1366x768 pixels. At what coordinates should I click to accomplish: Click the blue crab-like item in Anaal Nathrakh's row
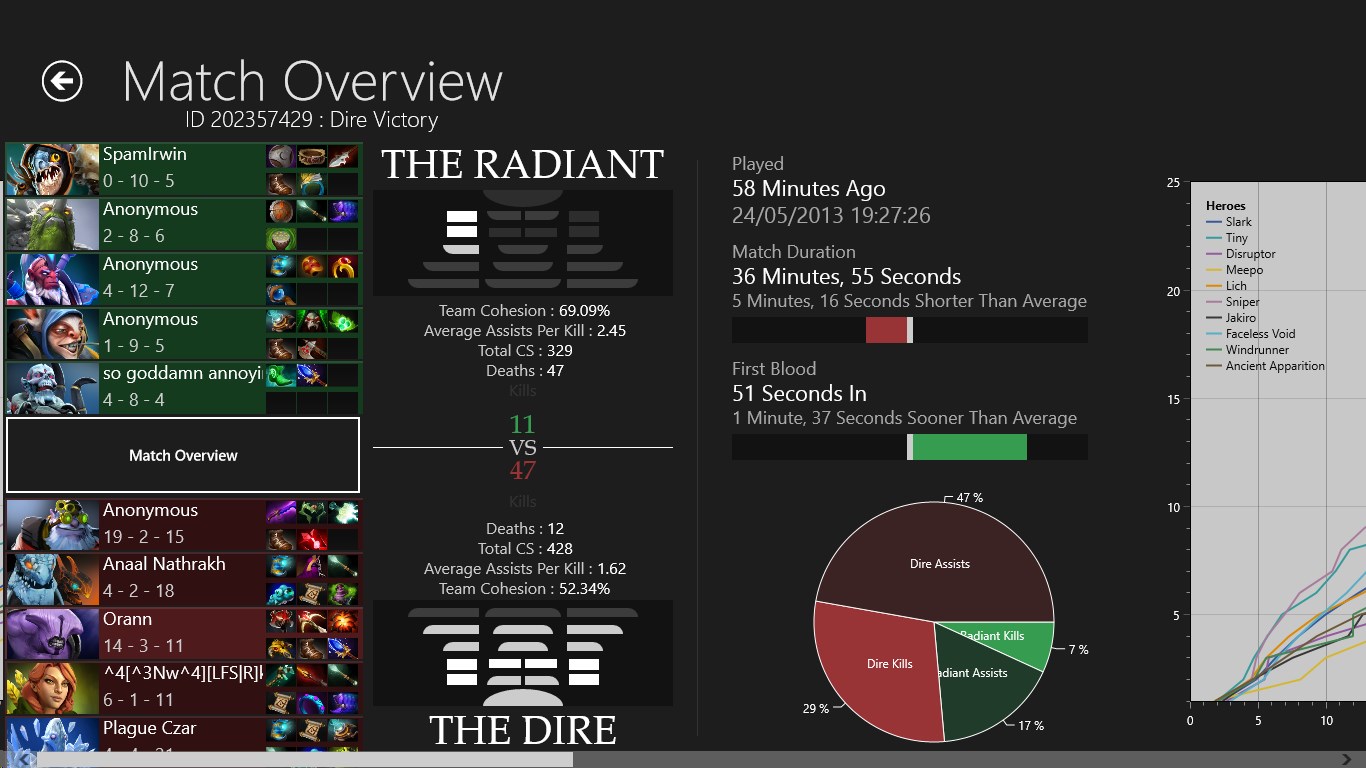[x=281, y=593]
